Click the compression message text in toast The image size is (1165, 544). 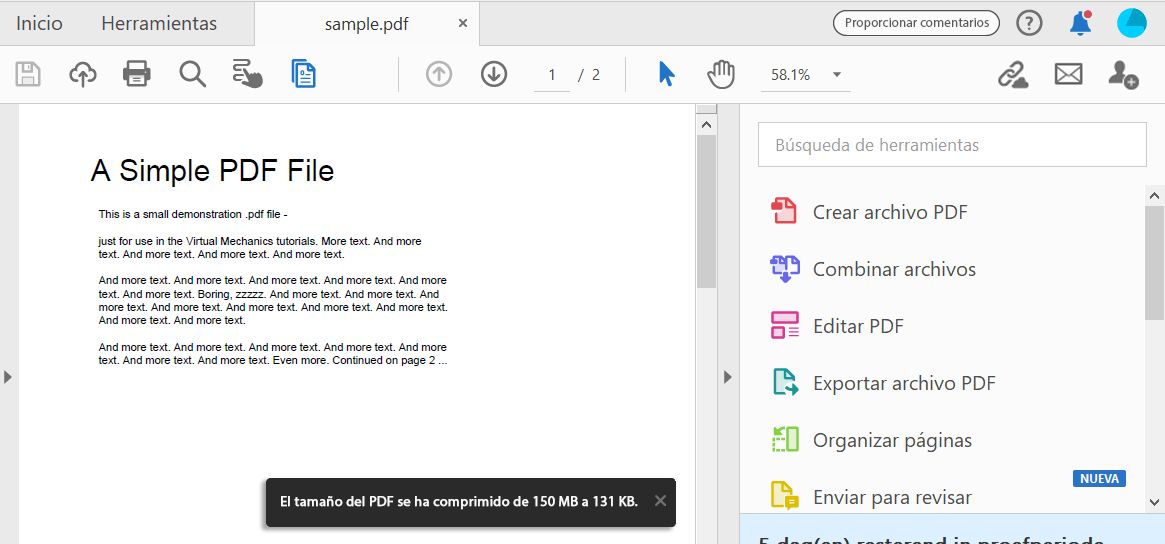coord(458,502)
